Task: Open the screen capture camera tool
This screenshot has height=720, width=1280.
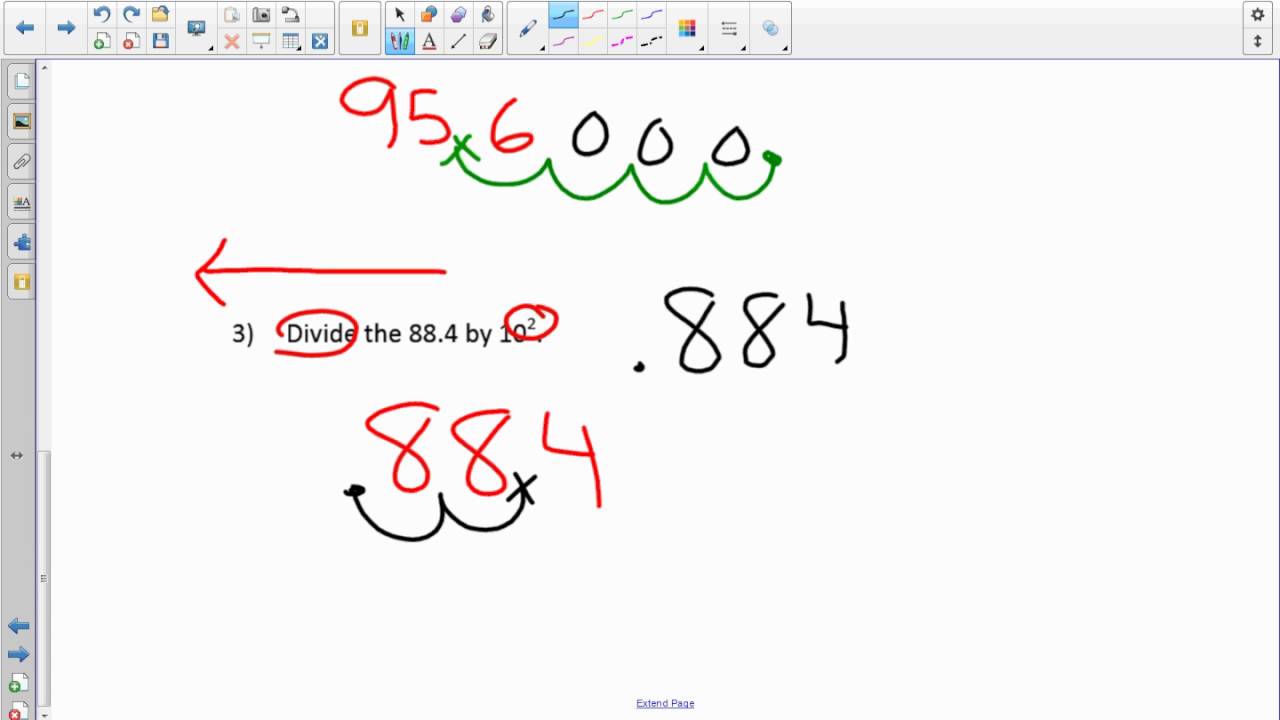Action: (261, 14)
